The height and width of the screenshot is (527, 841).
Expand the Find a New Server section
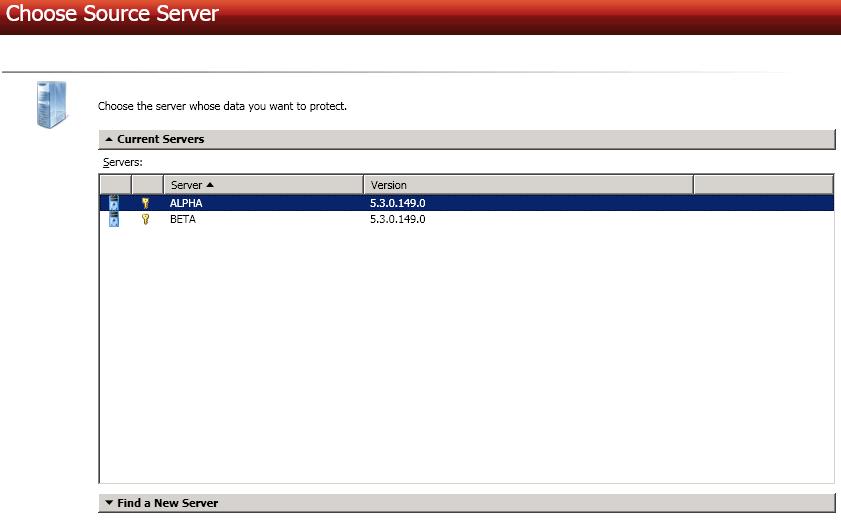pos(109,503)
